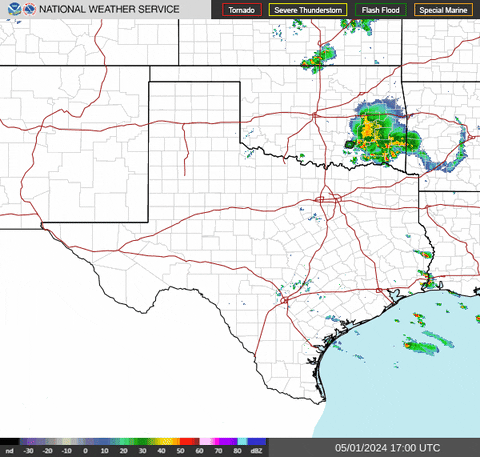The width and height of the screenshot is (480, 457).
Task: Click the '30' scale label
Action: pos(142,451)
